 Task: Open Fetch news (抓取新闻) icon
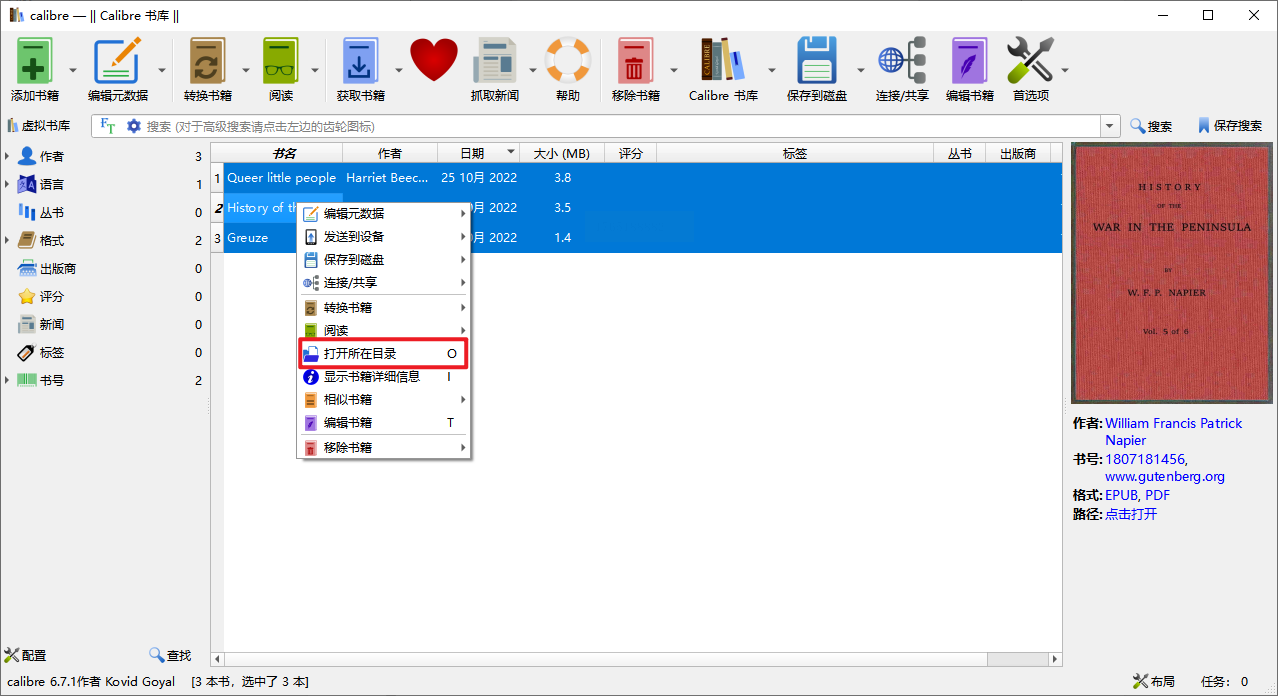click(495, 62)
